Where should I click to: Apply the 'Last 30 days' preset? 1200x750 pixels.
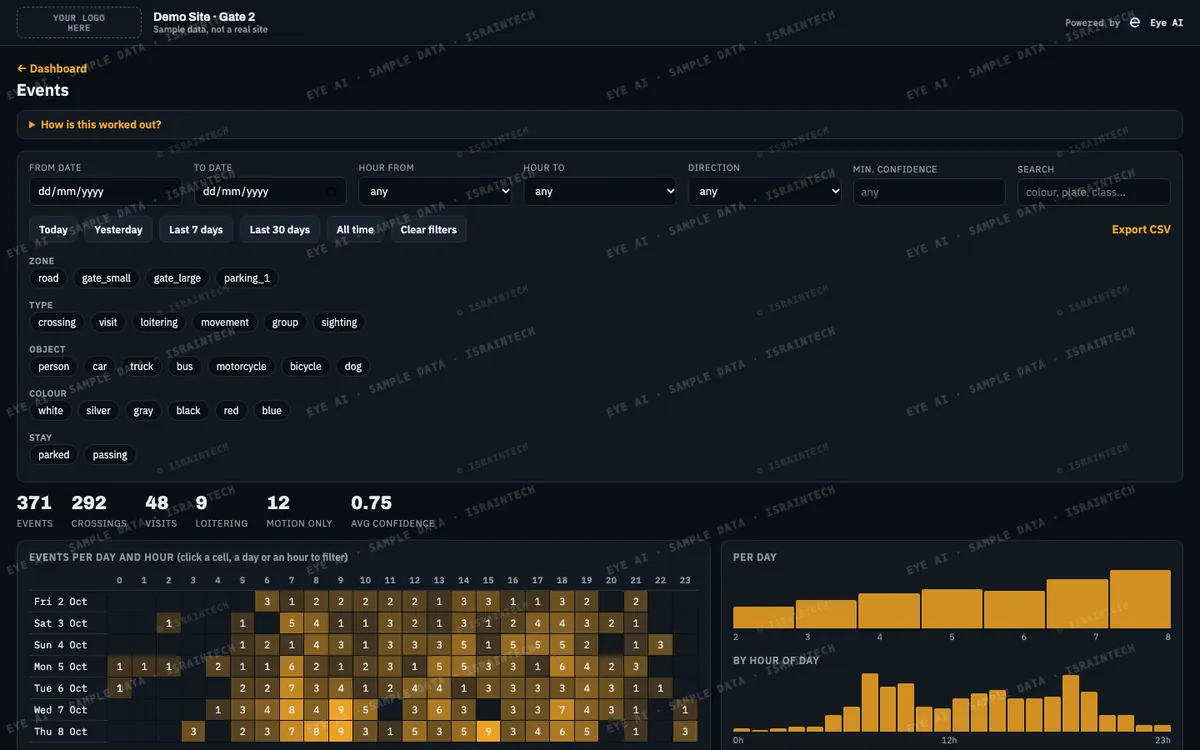pyautogui.click(x=280, y=230)
